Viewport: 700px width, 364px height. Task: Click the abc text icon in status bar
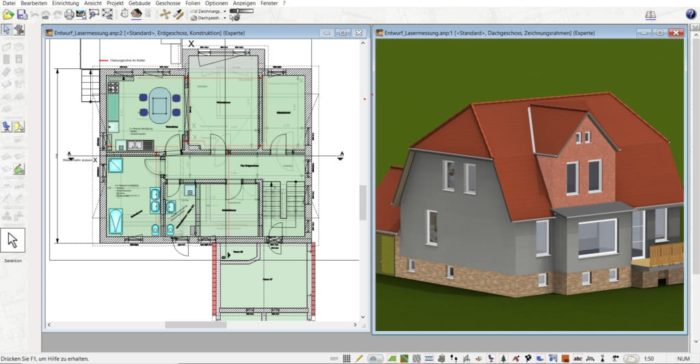click(578, 358)
